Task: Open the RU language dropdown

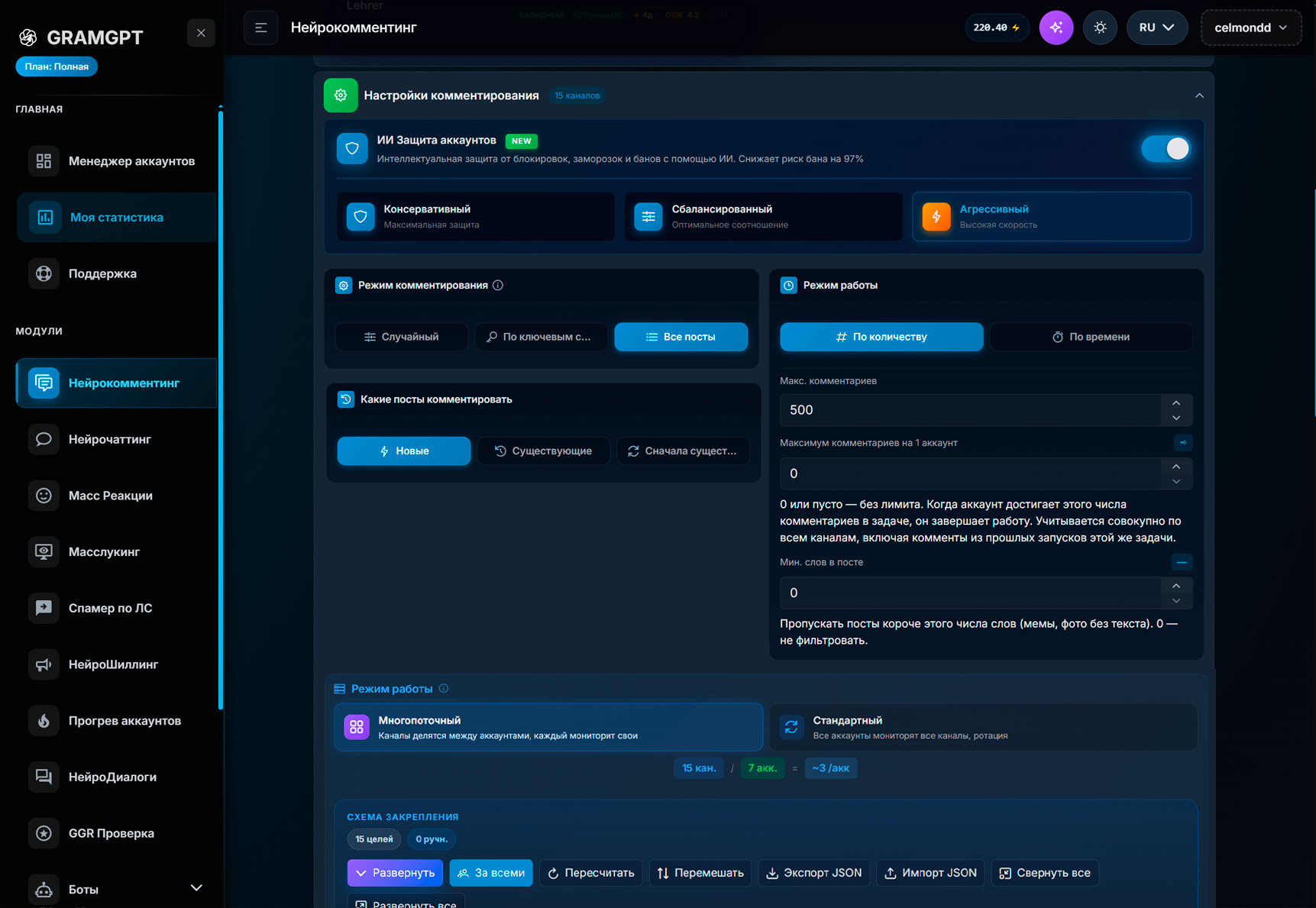Action: (1157, 27)
